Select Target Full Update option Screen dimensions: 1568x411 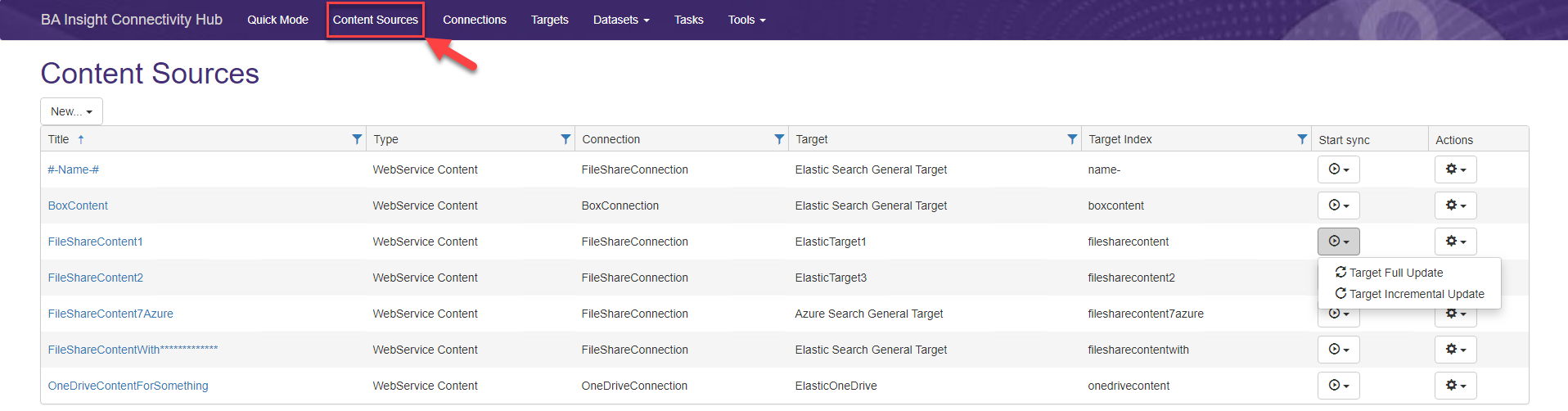1395,273
